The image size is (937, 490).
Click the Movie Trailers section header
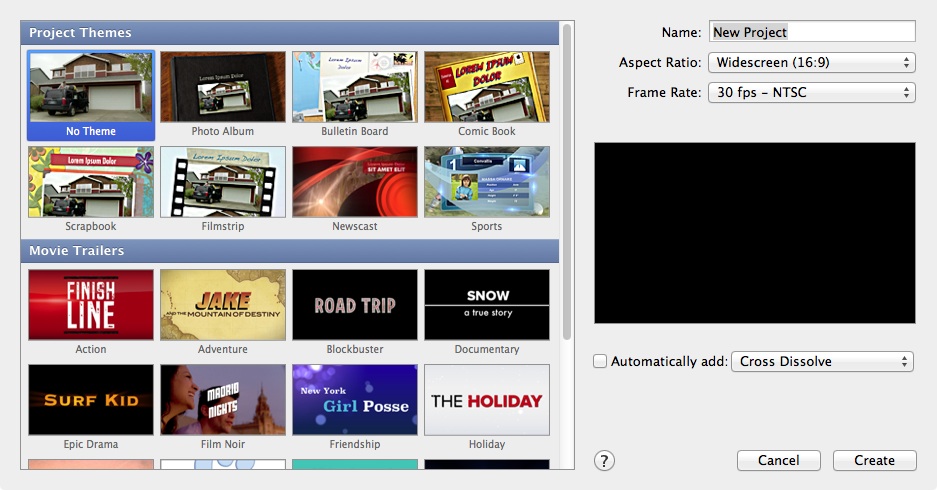coord(290,251)
